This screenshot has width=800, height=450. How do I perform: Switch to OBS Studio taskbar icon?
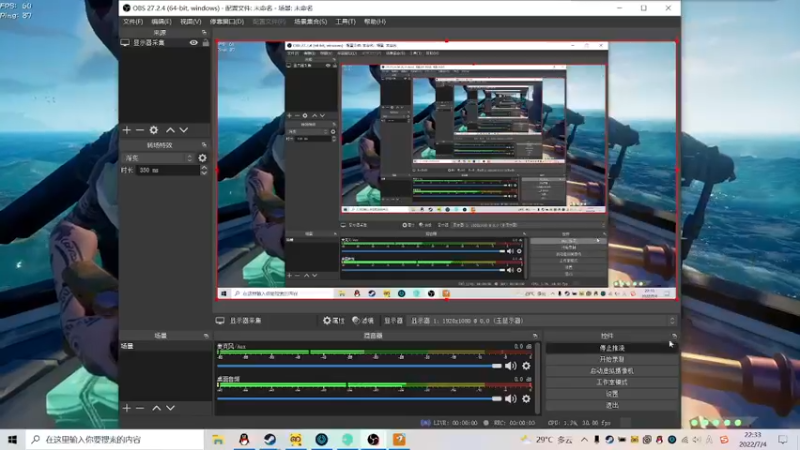click(373, 439)
